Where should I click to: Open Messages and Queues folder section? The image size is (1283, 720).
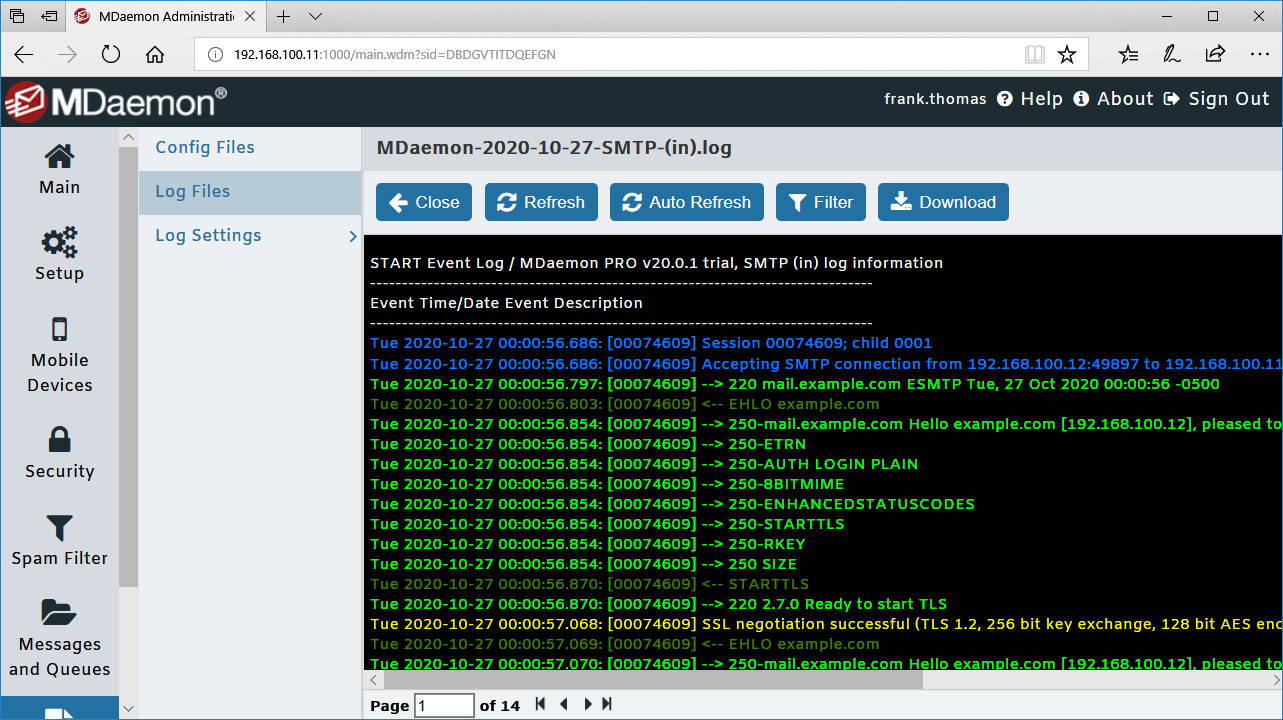(59, 639)
